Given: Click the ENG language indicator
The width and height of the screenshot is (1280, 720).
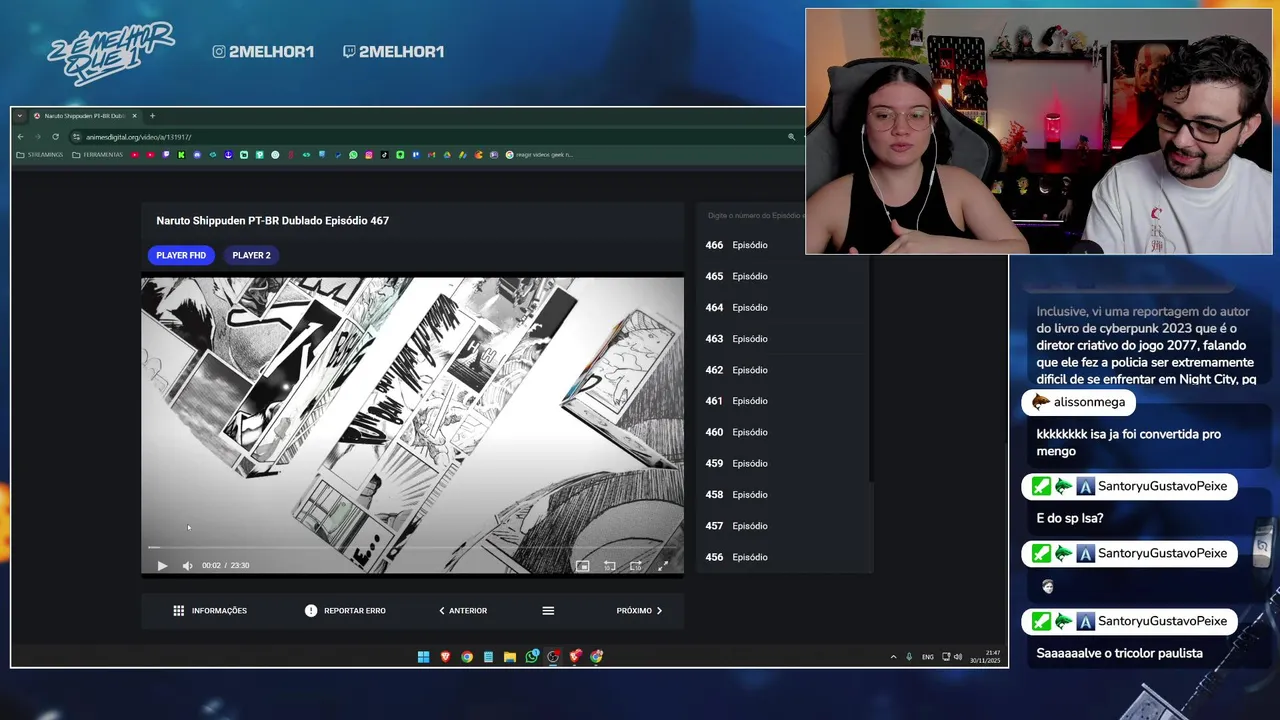Looking at the screenshot, I should tap(928, 657).
